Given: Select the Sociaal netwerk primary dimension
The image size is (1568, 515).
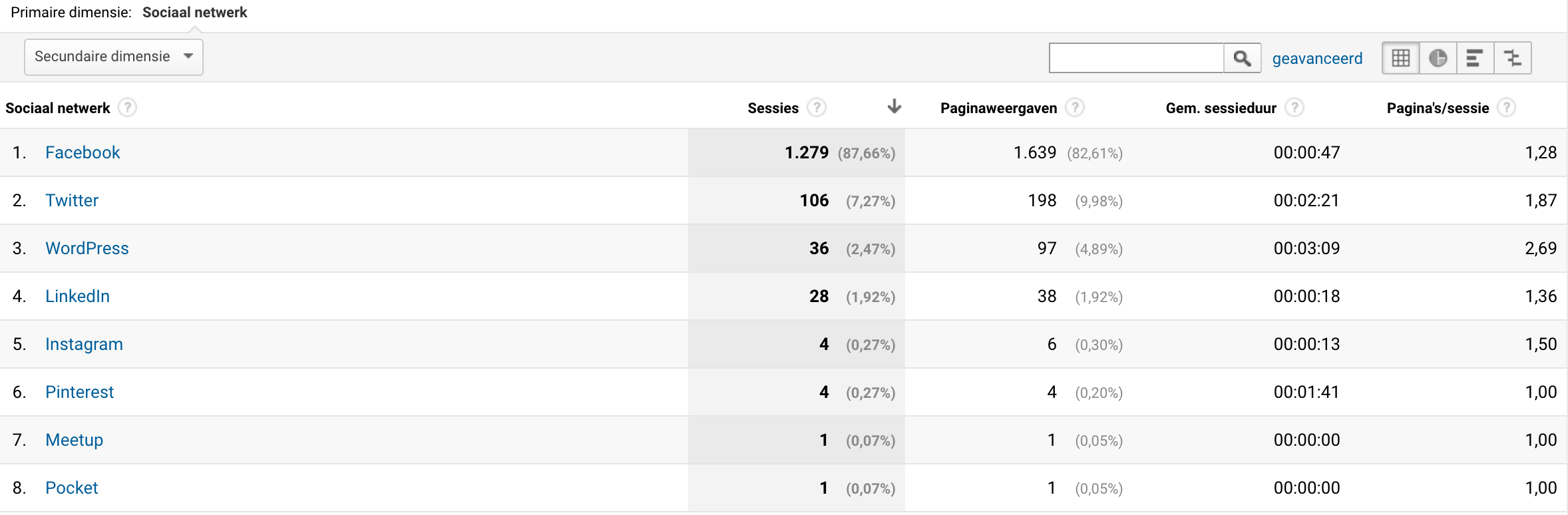Looking at the screenshot, I should (x=194, y=13).
